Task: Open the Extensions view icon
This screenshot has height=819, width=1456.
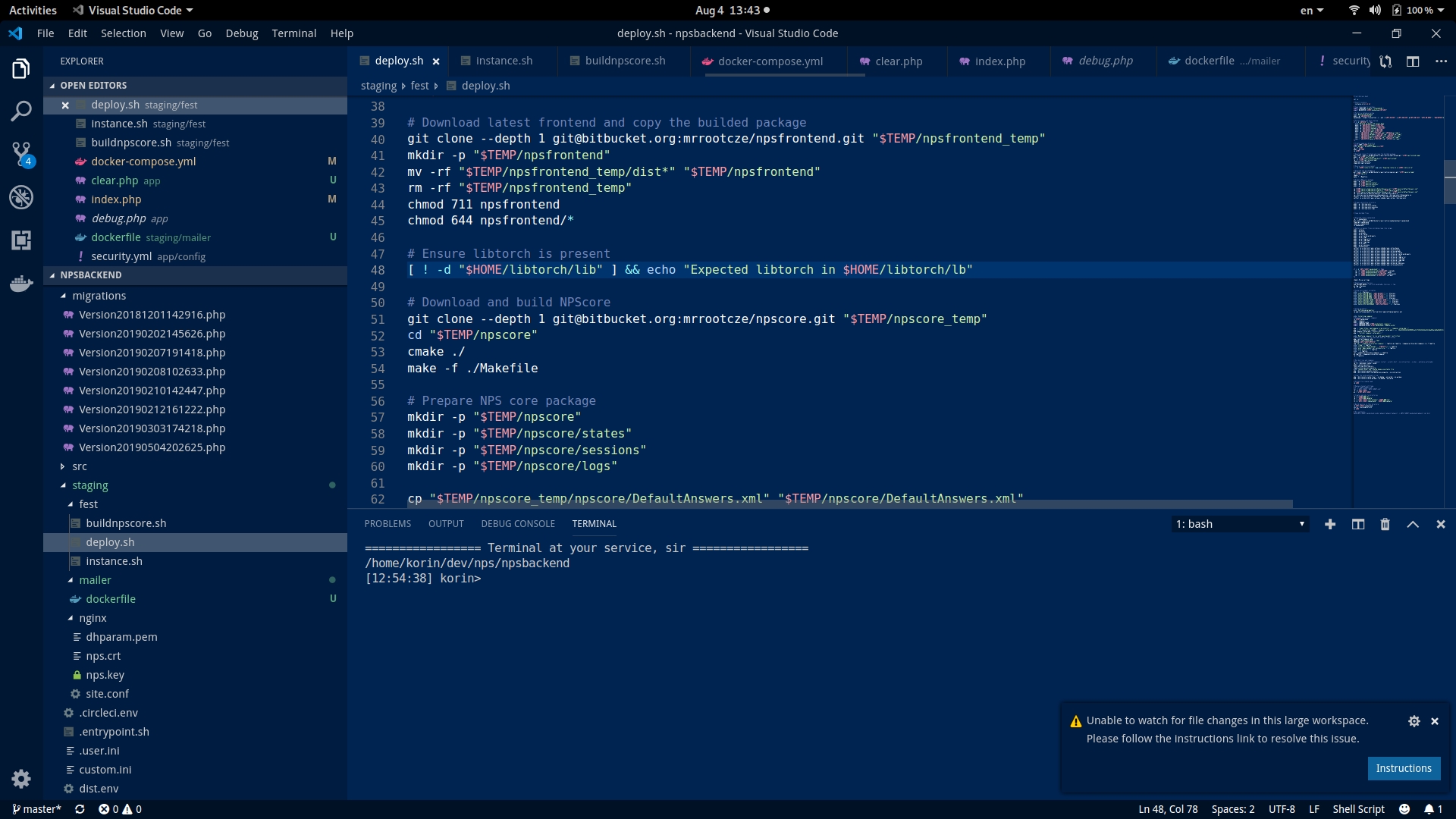Action: 21,240
